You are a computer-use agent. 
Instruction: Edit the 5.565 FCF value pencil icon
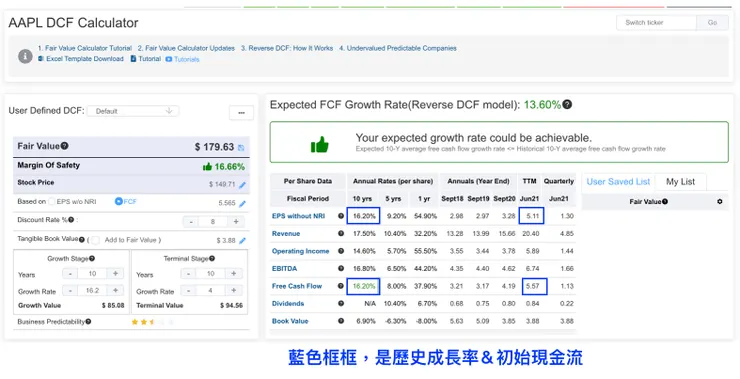(243, 204)
